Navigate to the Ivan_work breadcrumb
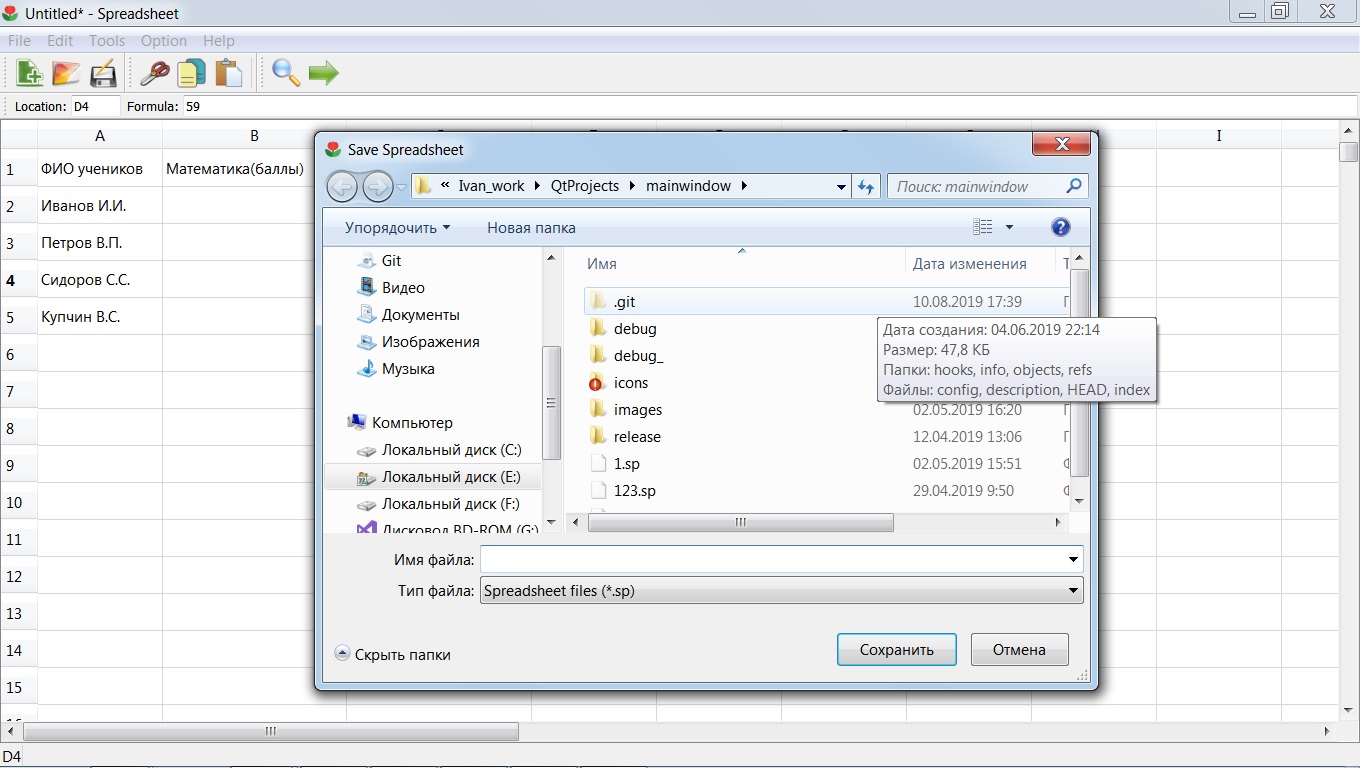1360x768 pixels. pyautogui.click(x=491, y=186)
